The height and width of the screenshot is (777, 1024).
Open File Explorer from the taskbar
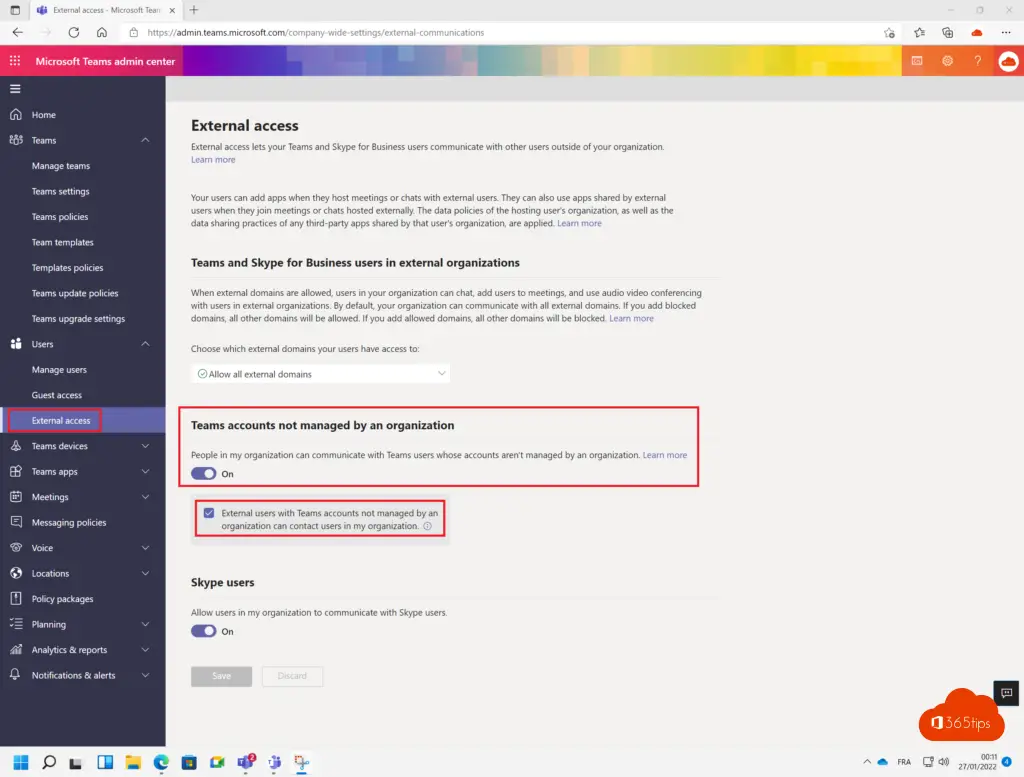pos(133,762)
